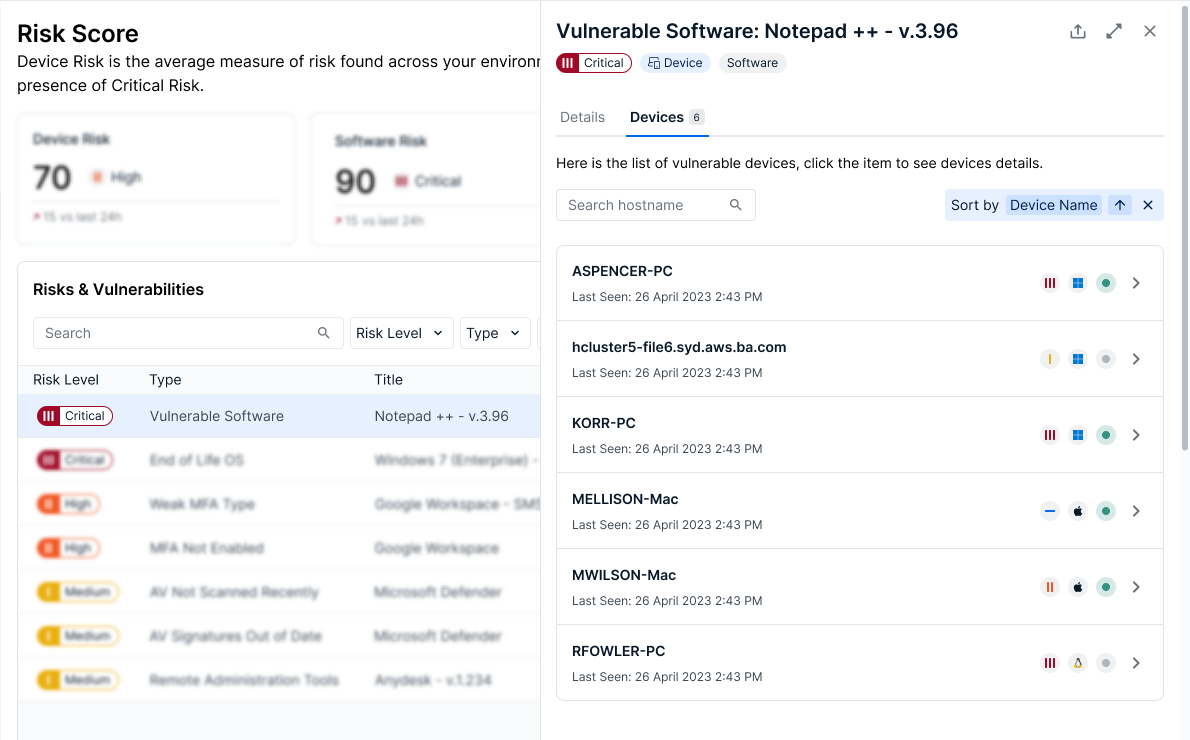Click the Title column header
The image size is (1190, 740).
[x=389, y=379]
